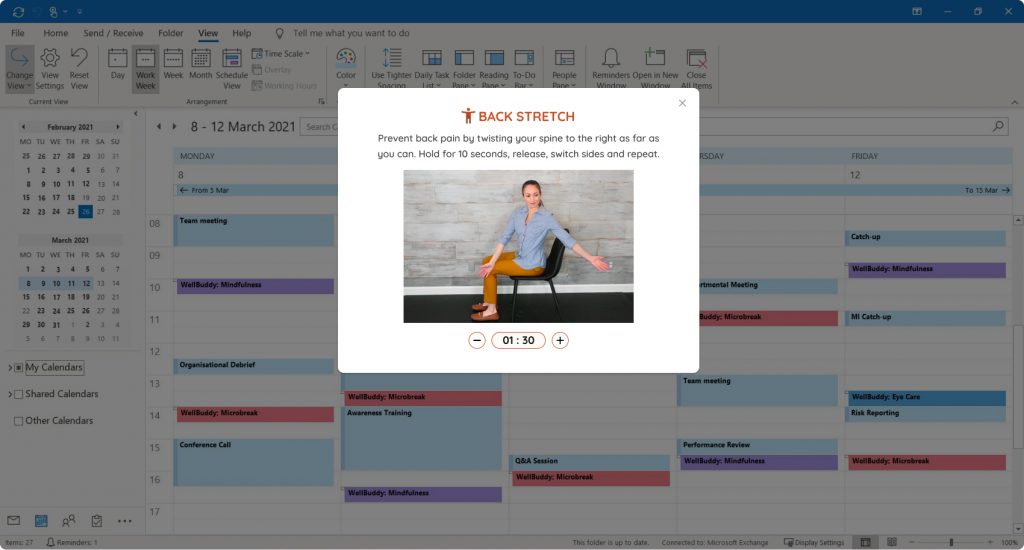Image resolution: width=1024 pixels, height=550 pixels.
Task: Switch calendar to Week view
Action: 173,65
